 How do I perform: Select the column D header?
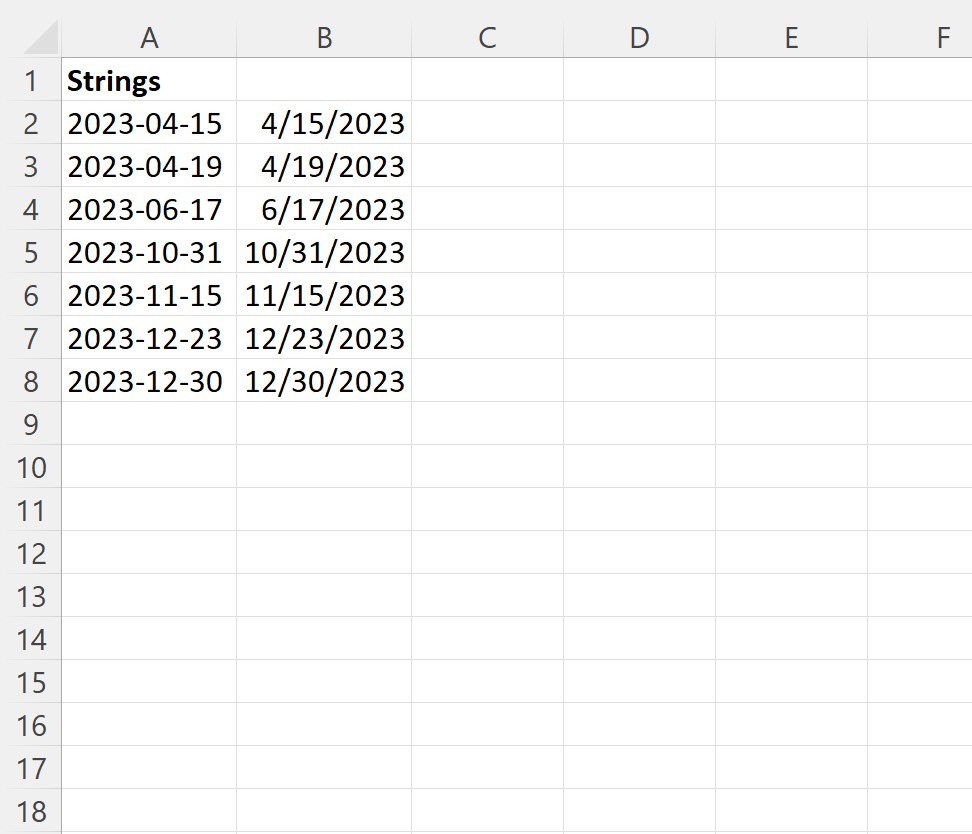(x=639, y=38)
